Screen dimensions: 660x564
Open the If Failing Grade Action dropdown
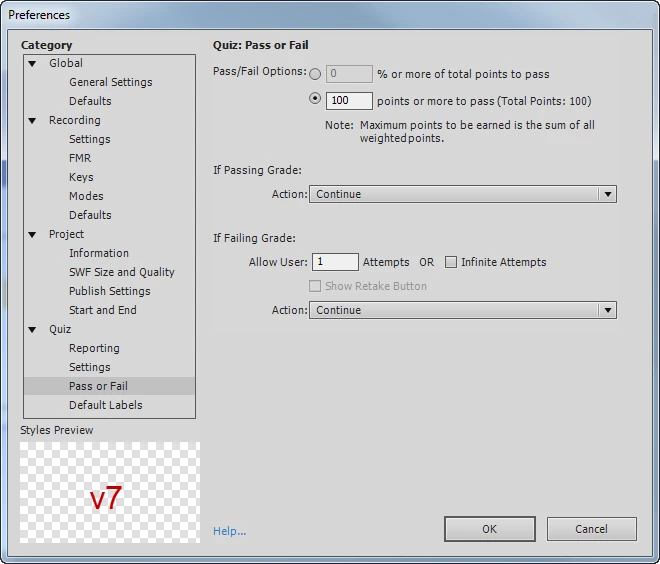pyautogui.click(x=463, y=310)
